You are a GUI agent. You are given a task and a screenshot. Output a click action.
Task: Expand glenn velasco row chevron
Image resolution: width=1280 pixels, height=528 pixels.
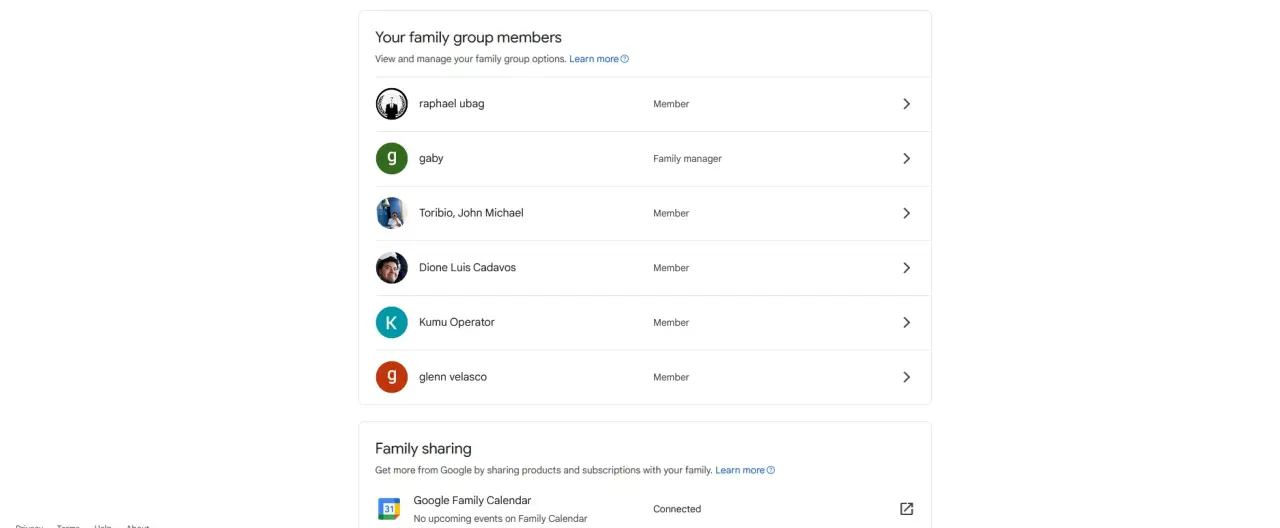[906, 377]
